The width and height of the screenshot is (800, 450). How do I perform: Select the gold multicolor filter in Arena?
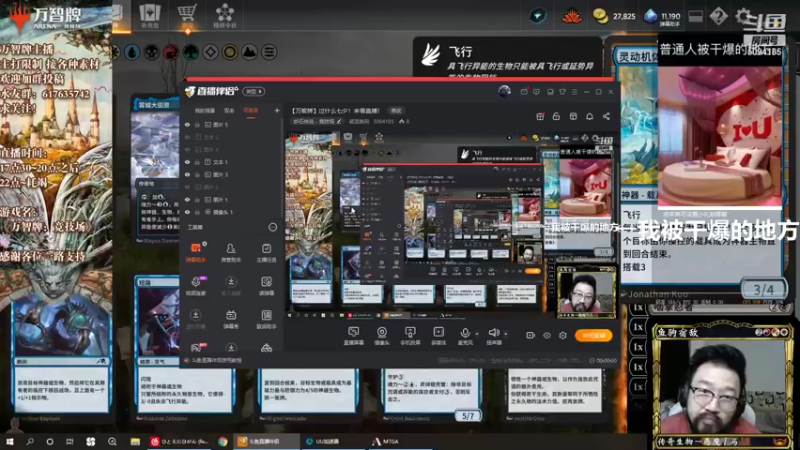230,52
